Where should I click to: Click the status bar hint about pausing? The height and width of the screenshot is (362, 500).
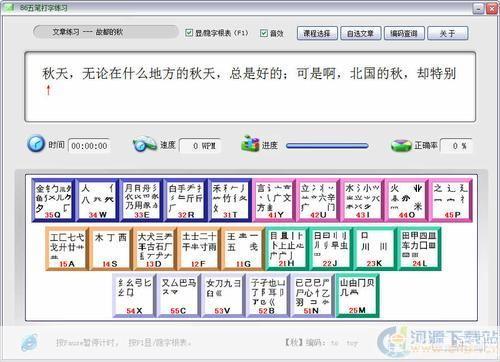(x=124, y=342)
